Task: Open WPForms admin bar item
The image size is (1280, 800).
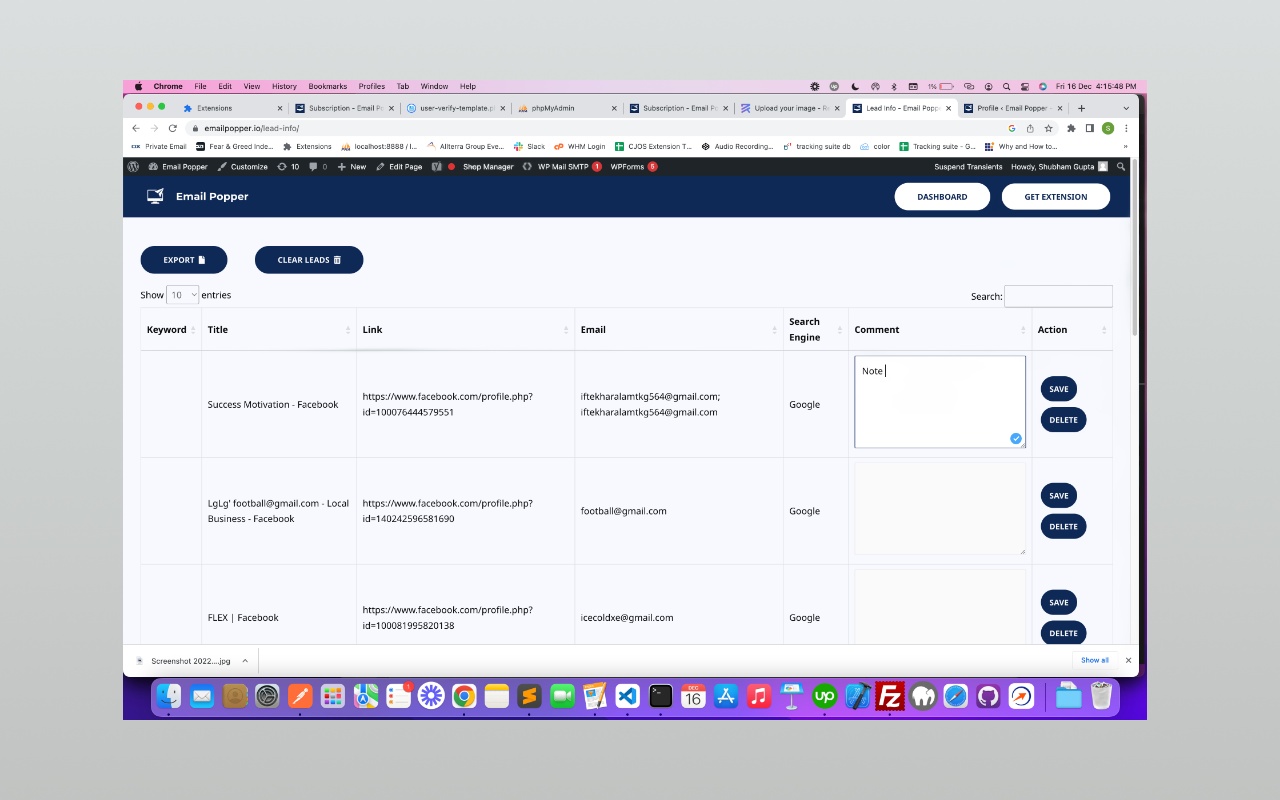Action: 634,167
